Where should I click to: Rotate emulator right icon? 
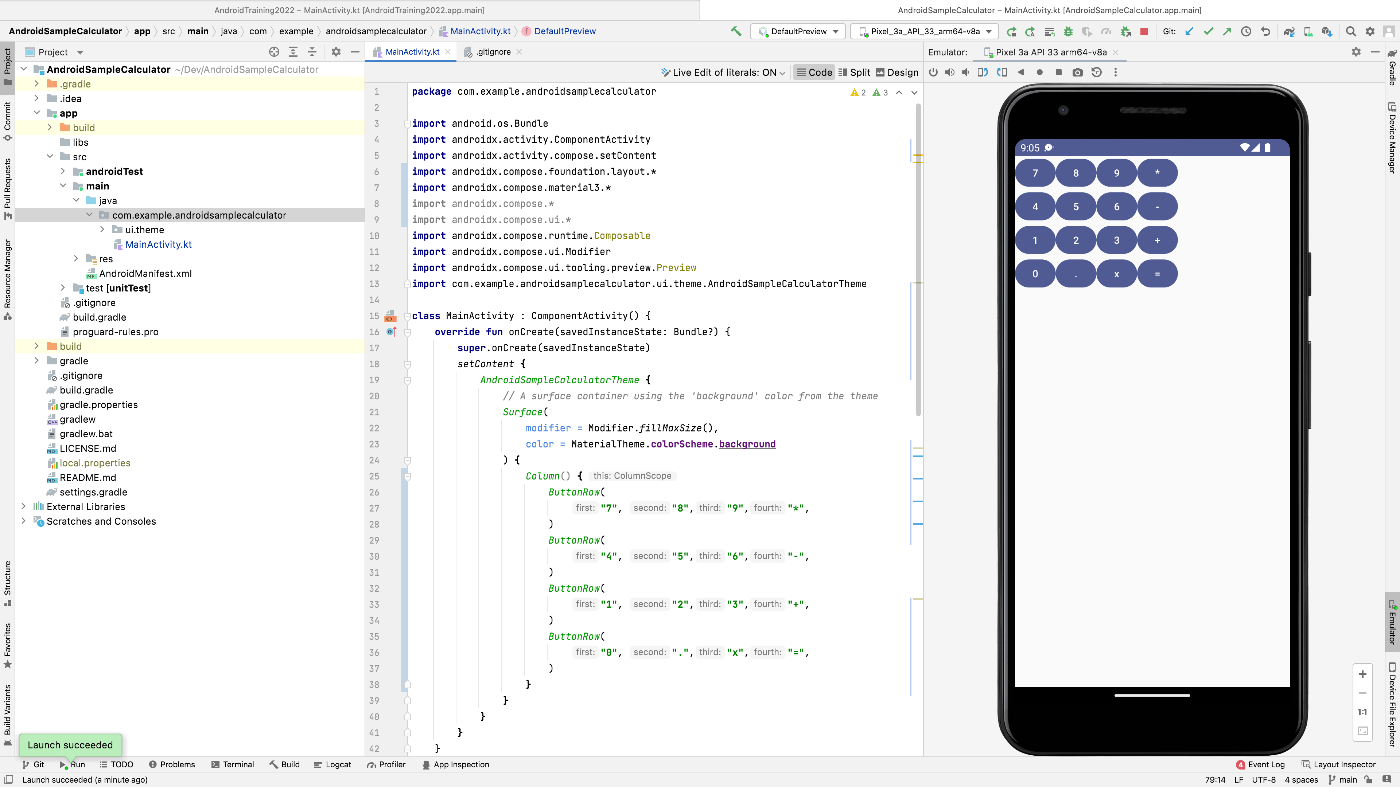click(1001, 72)
